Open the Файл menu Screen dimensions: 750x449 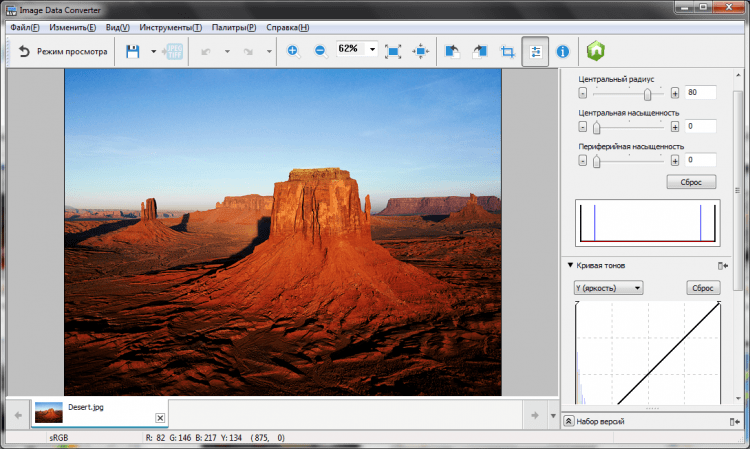[25, 27]
